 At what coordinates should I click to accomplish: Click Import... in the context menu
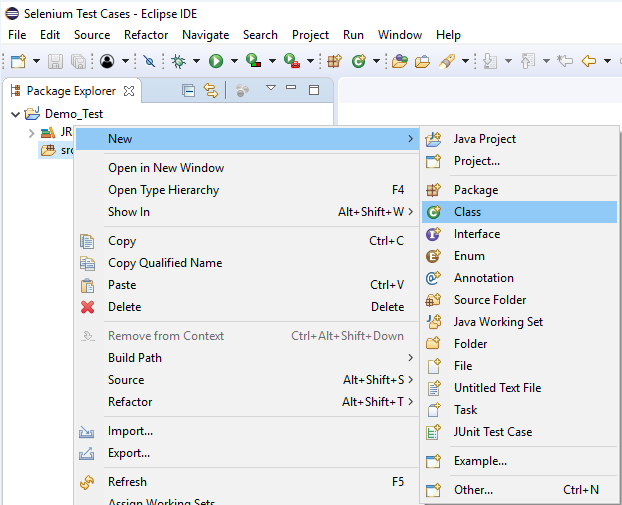click(130, 431)
